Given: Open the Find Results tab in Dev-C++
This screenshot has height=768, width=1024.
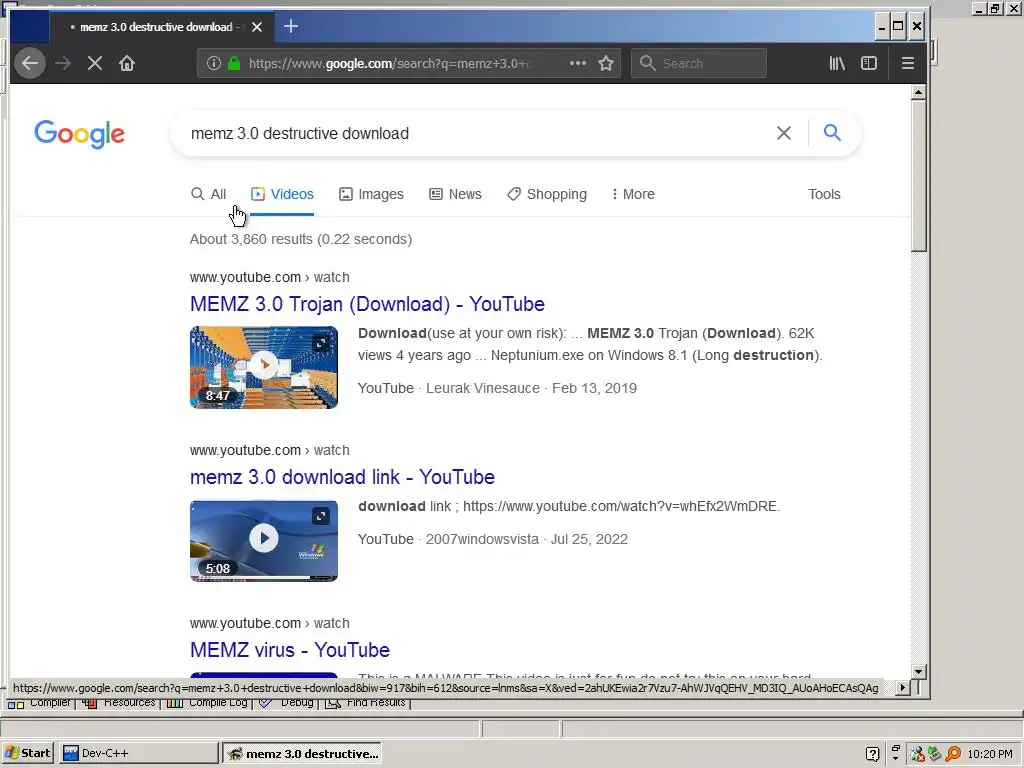Looking at the screenshot, I should pyautogui.click(x=366, y=703).
